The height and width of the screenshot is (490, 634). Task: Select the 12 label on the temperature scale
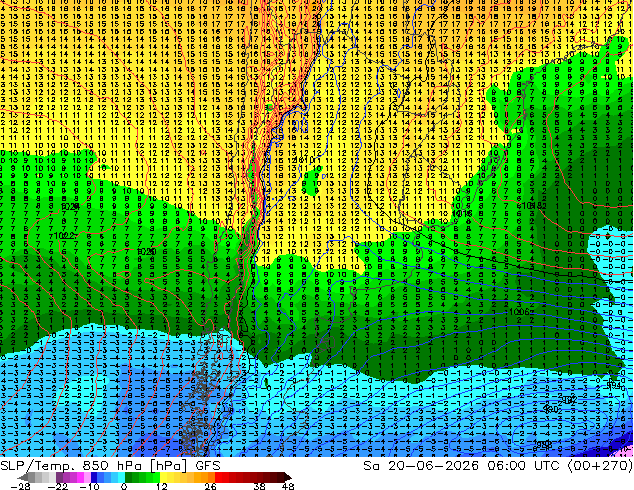(x=161, y=486)
